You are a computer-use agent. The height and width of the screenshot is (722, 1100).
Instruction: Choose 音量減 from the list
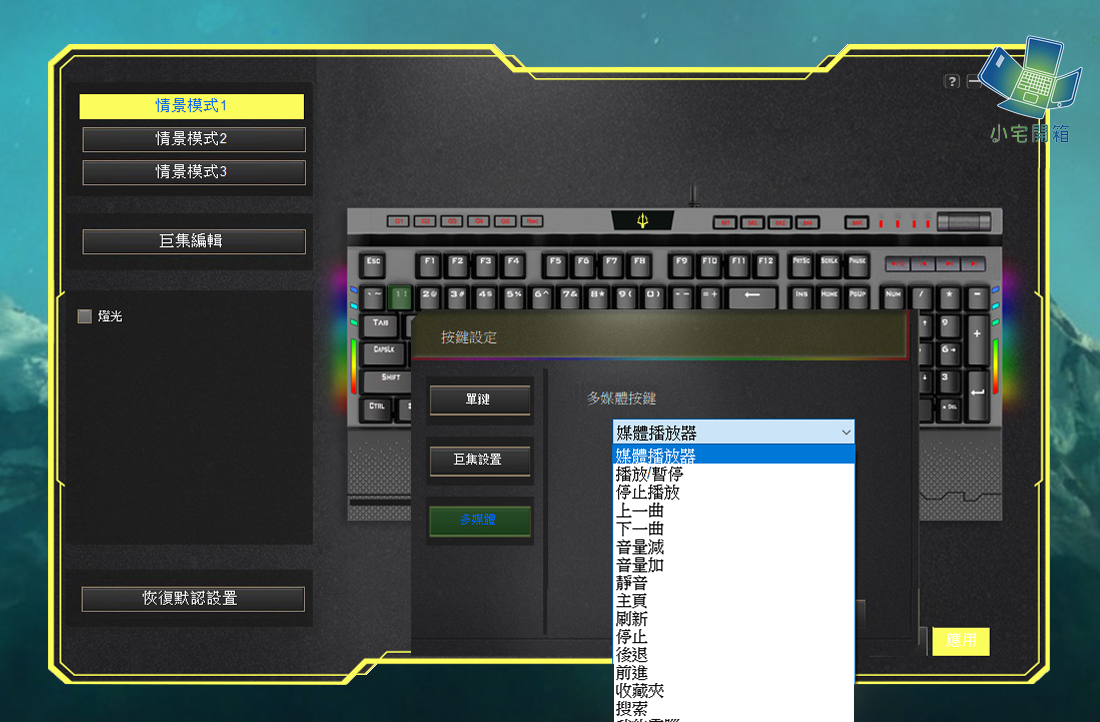733,547
